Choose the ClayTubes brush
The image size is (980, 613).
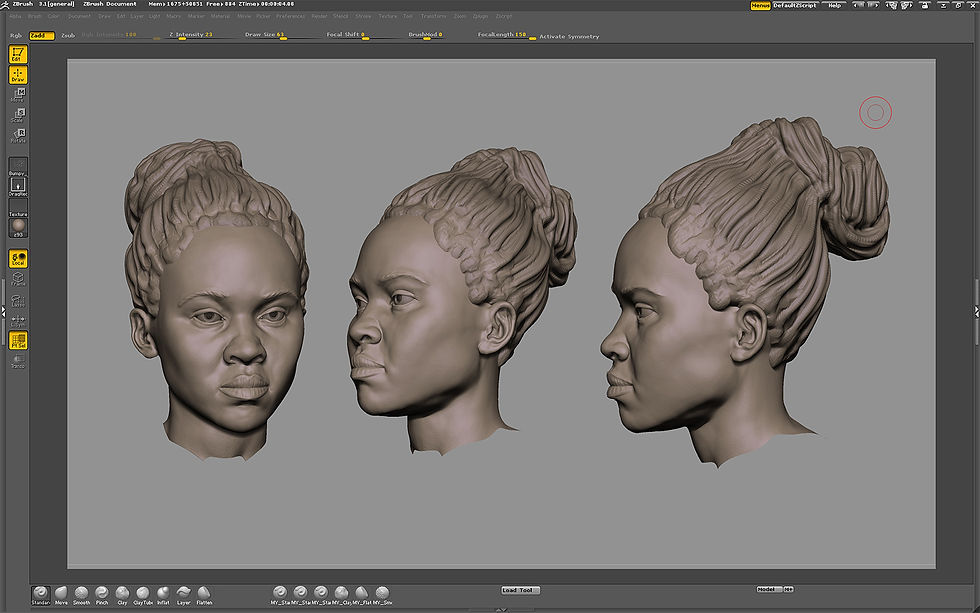143,593
